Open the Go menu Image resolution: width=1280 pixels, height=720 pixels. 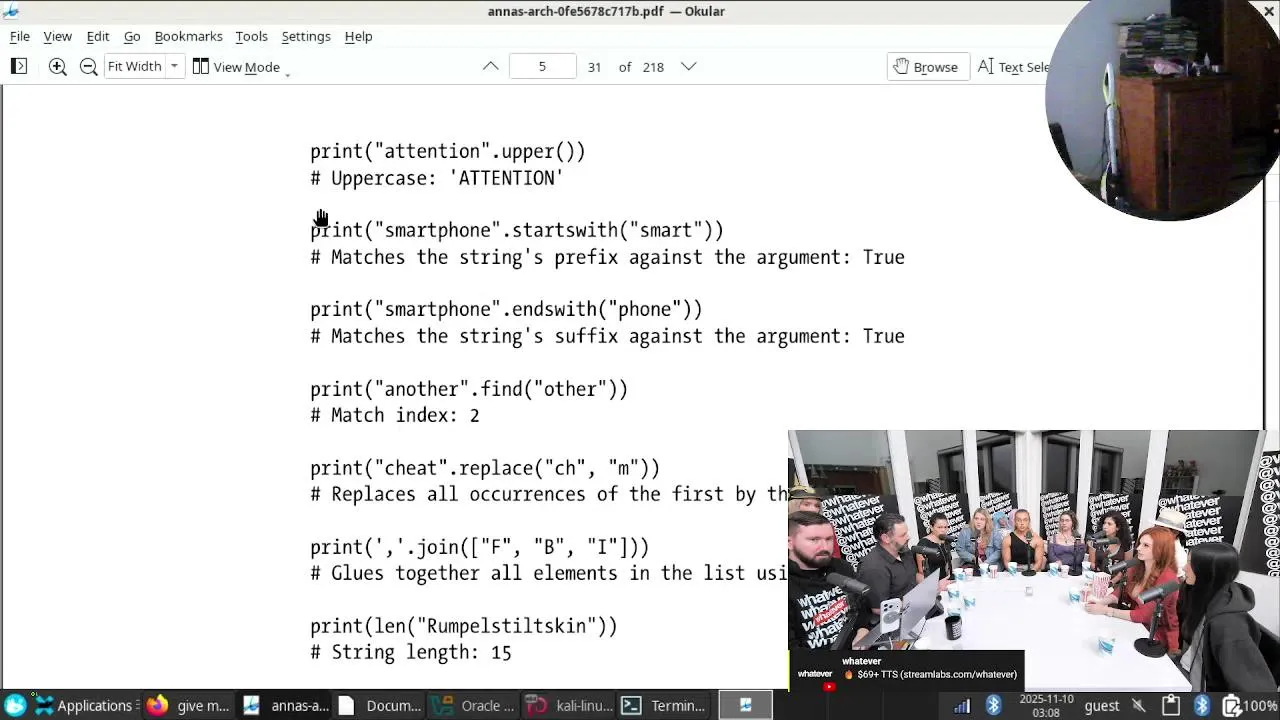132,36
